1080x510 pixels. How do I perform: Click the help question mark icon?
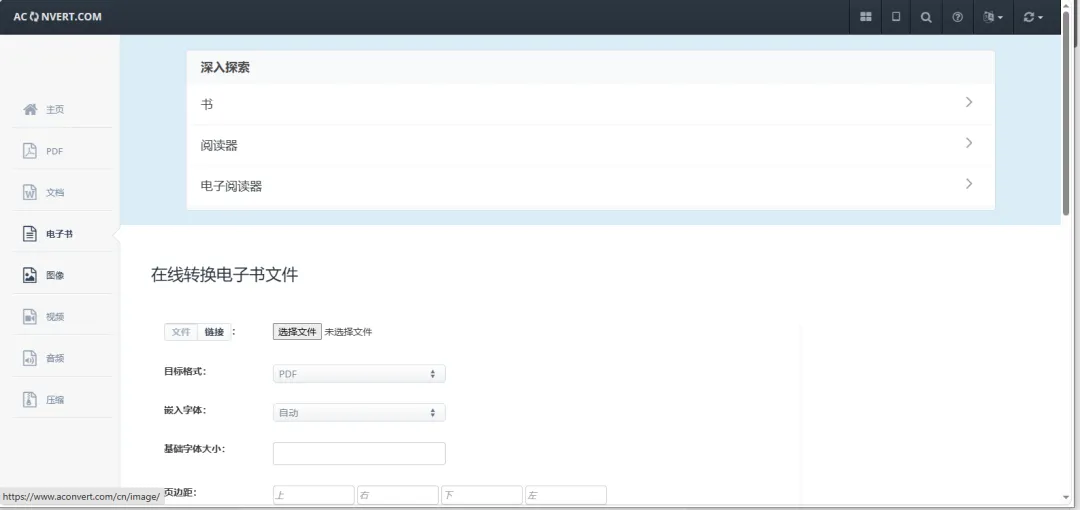tap(957, 17)
